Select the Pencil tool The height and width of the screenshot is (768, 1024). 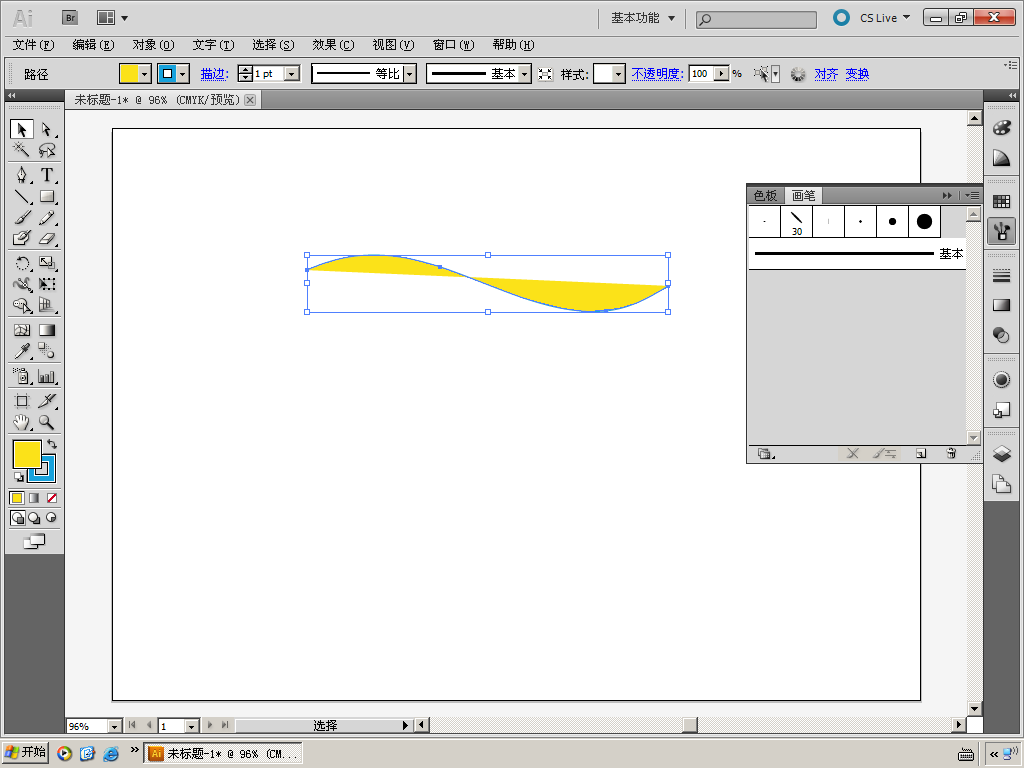(x=46, y=217)
